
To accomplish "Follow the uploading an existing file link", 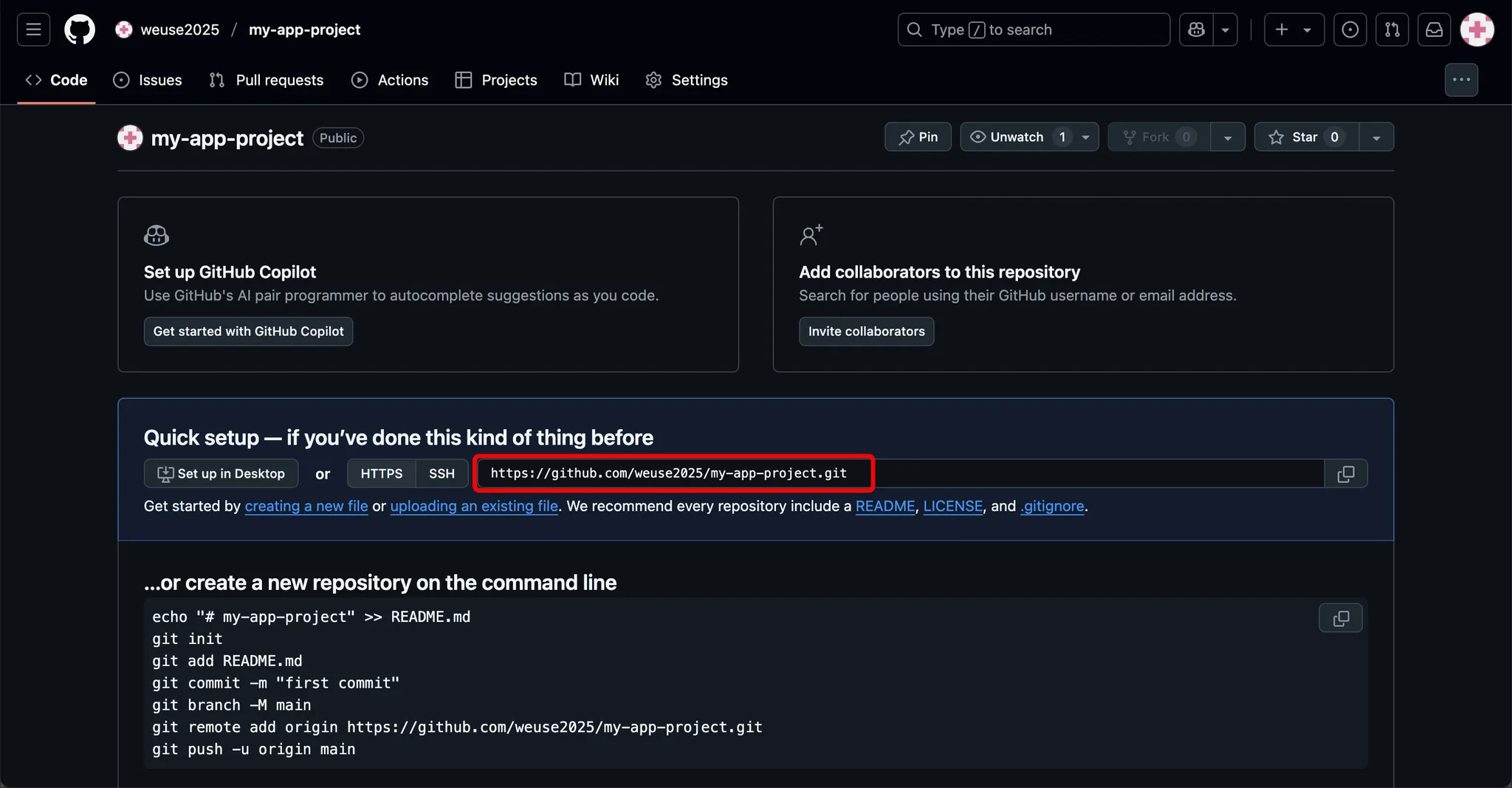I will pos(474,506).
